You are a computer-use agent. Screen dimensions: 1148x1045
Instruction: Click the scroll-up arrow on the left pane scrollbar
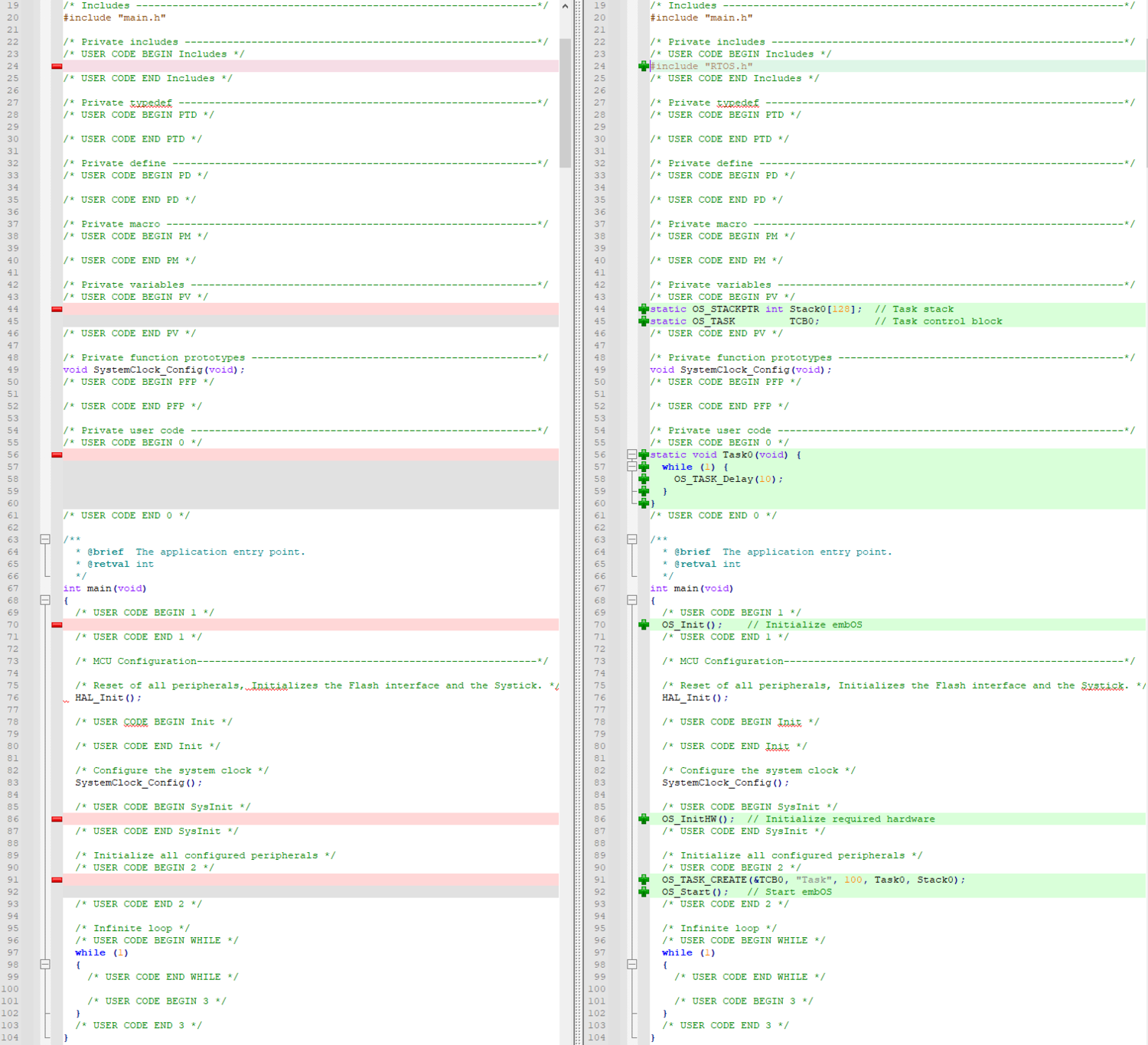[x=565, y=7]
